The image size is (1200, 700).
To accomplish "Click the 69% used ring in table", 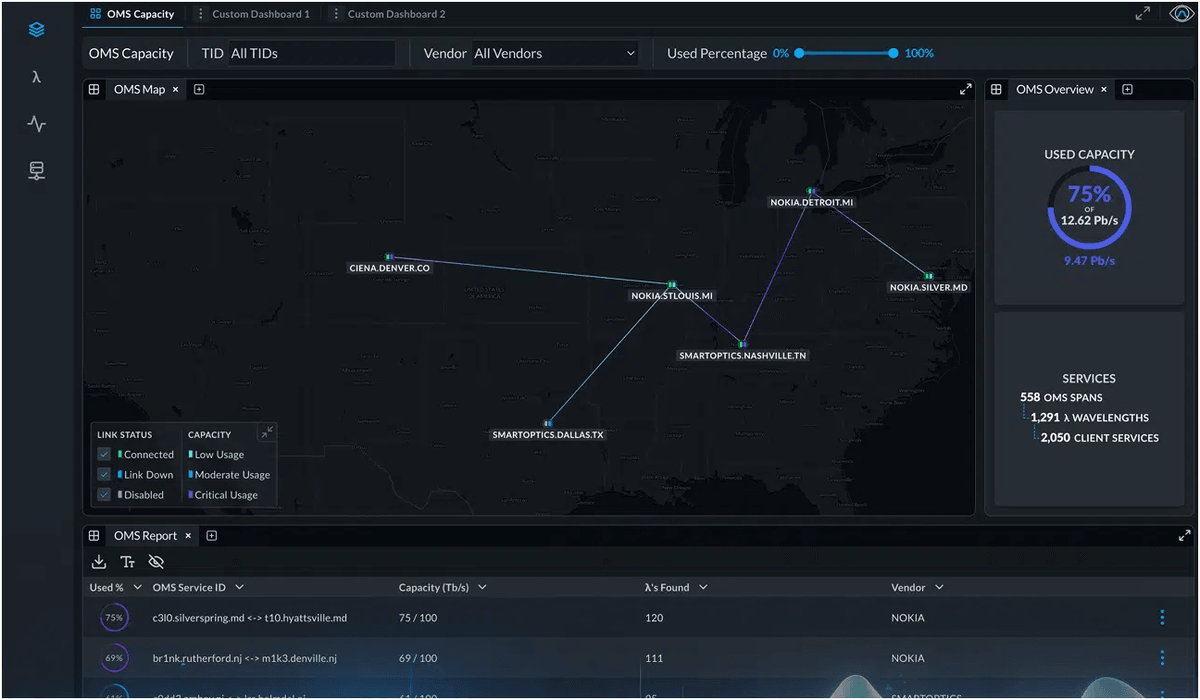I will point(114,658).
